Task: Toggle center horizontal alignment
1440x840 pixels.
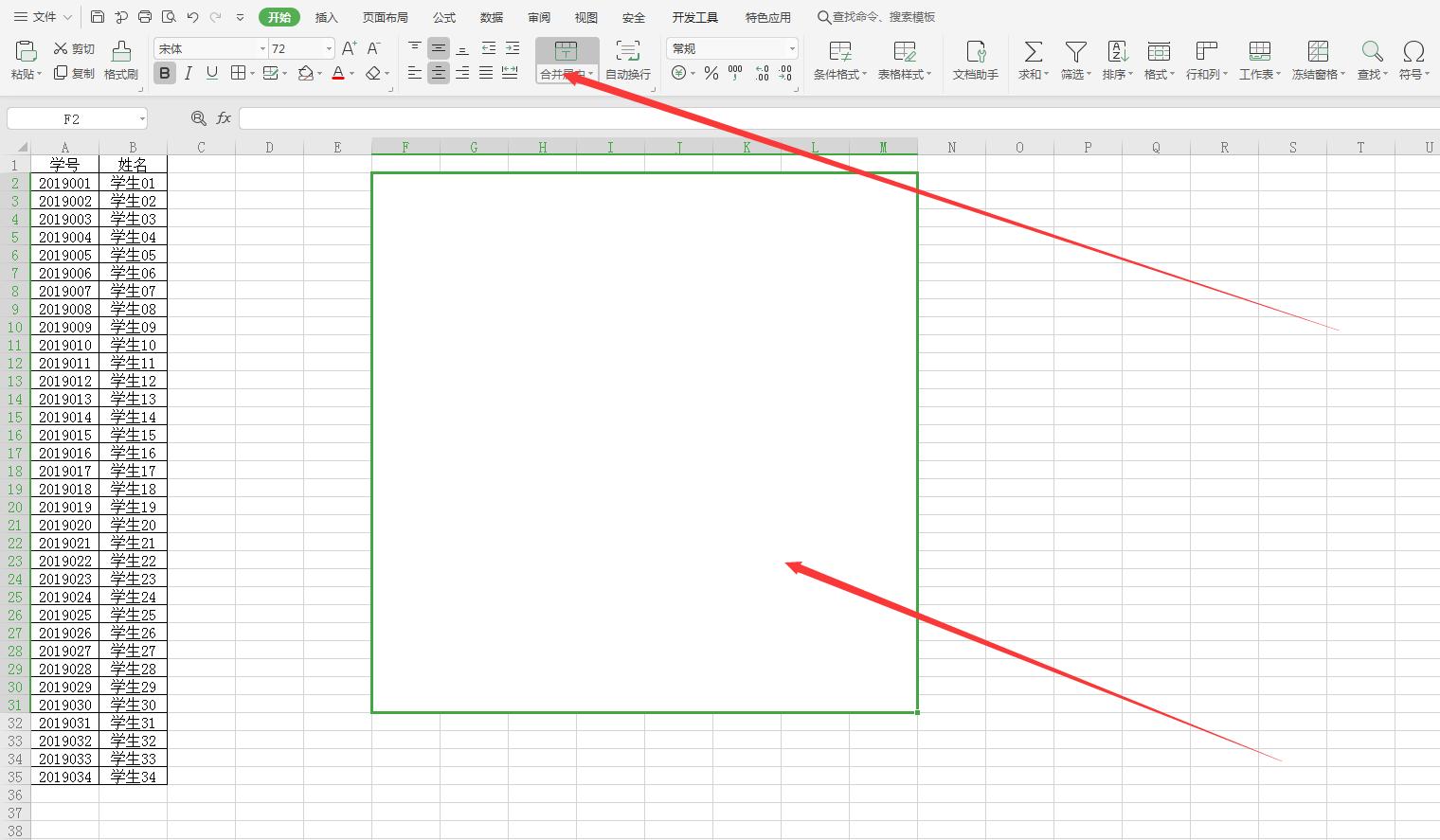Action: (439, 73)
